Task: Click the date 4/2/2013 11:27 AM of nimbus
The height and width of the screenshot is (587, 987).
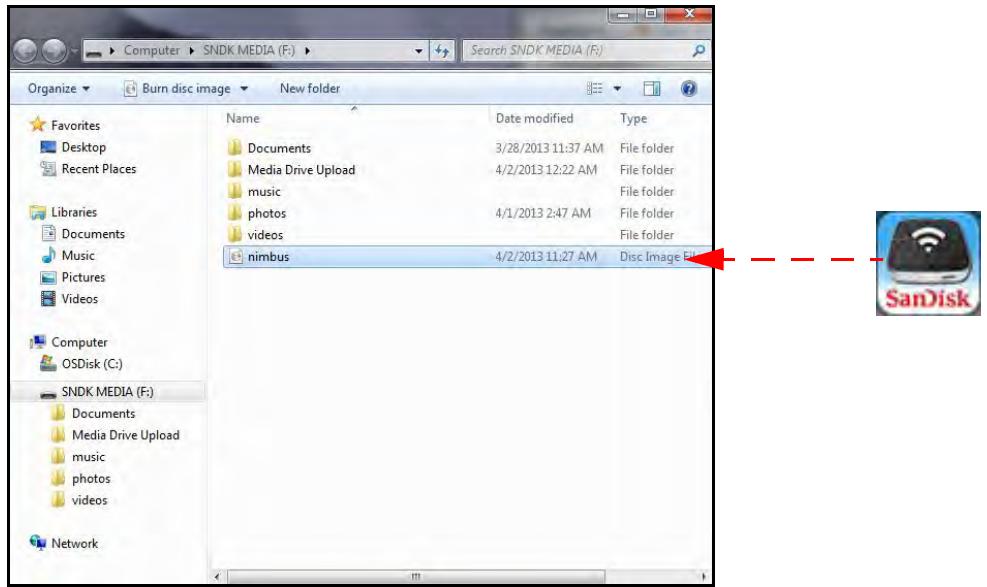Action: tap(546, 257)
